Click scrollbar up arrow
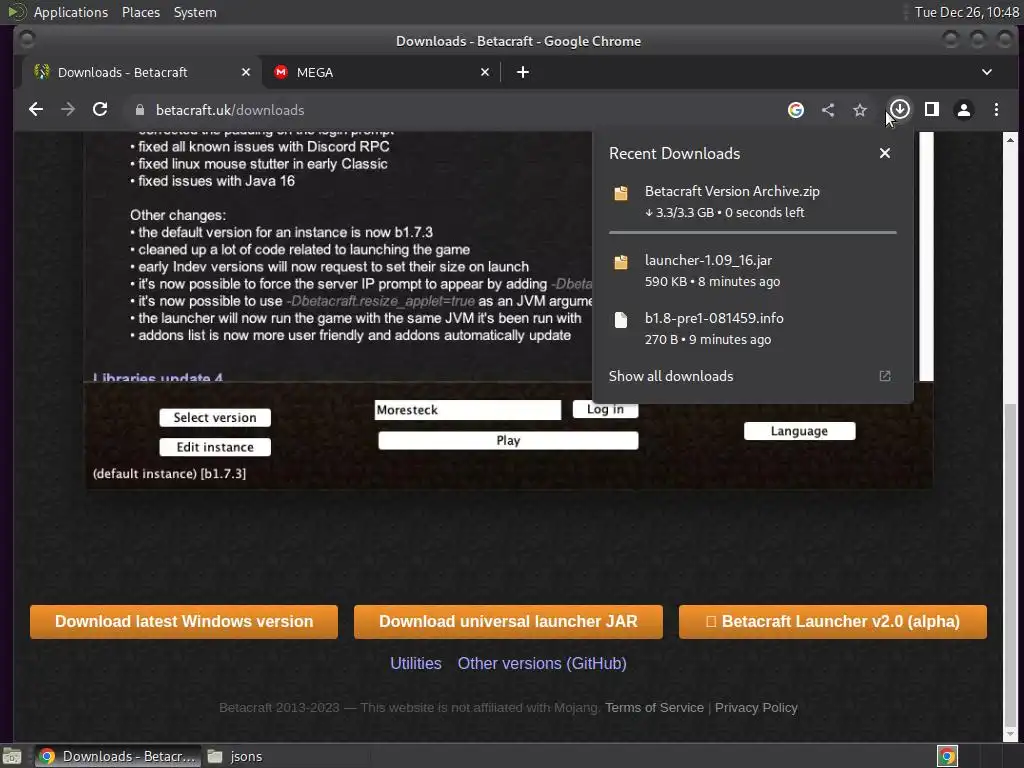The width and height of the screenshot is (1024, 768). click(x=1010, y=140)
